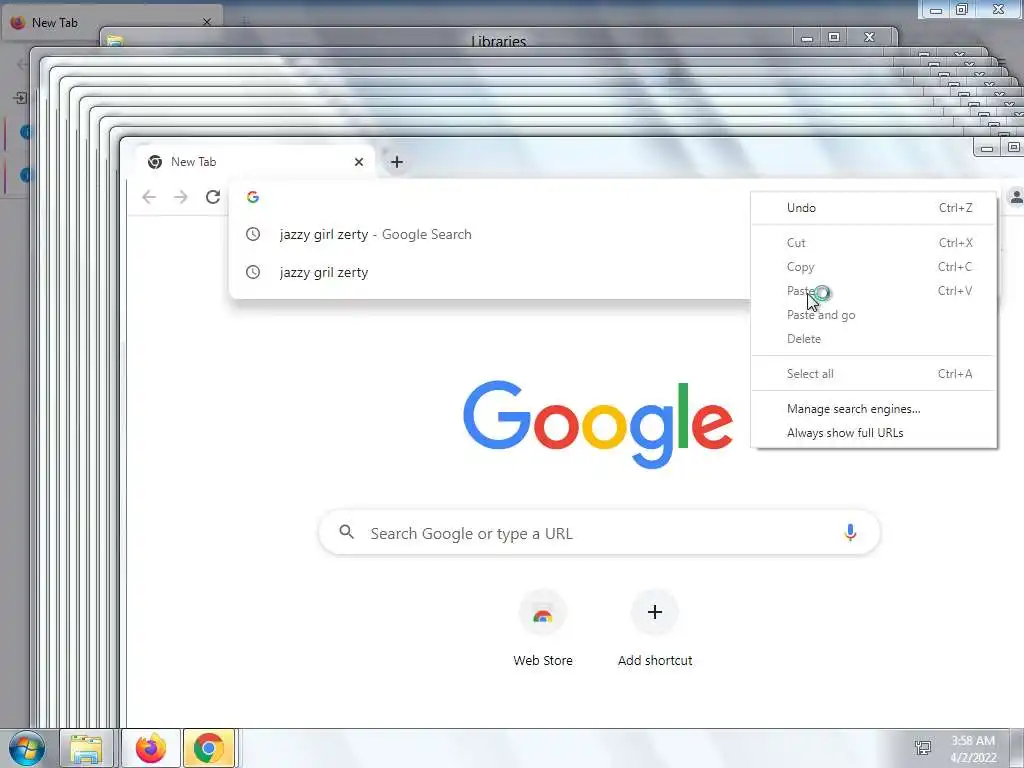The height and width of the screenshot is (768, 1024).
Task: Switch to Firefox from the taskbar
Action: tap(151, 748)
